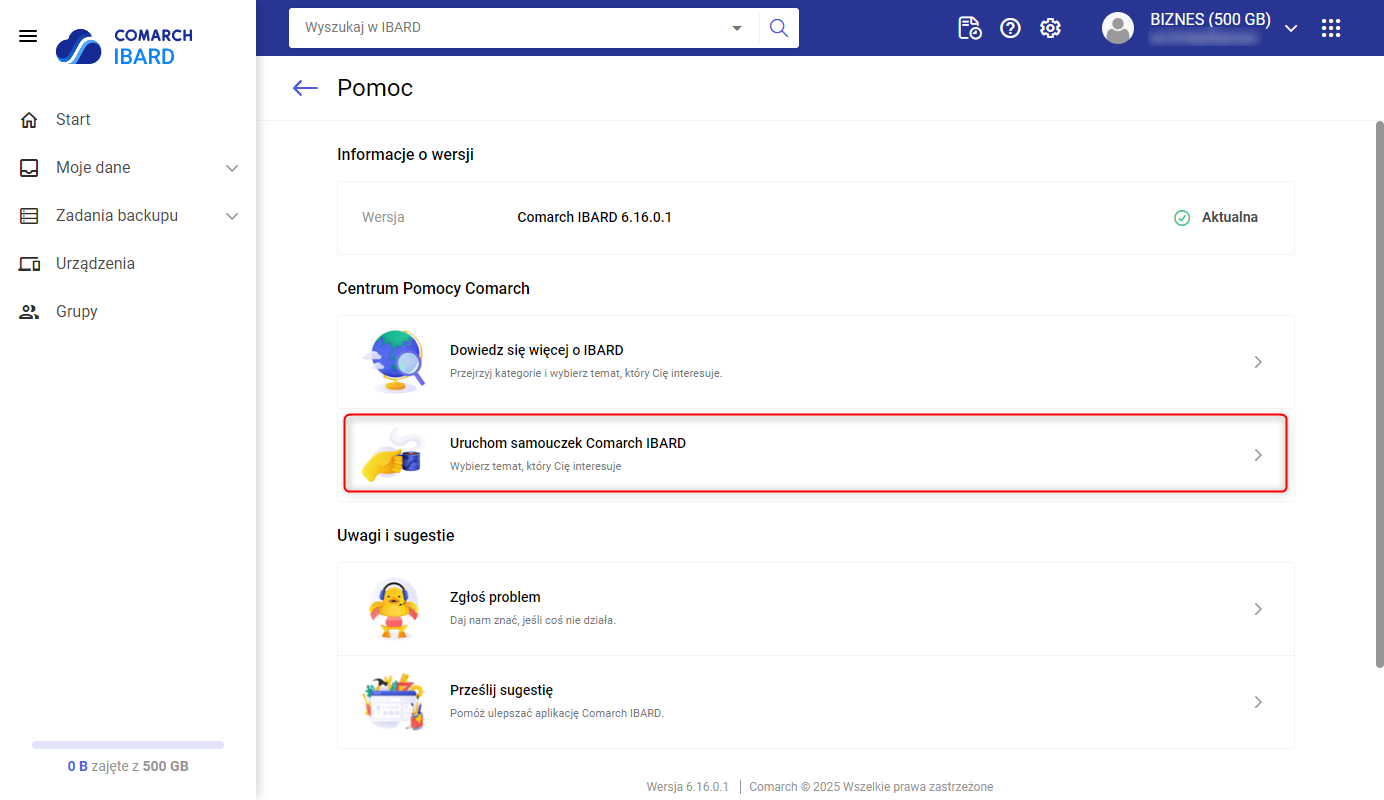This screenshot has width=1384, height=800.
Task: Click the footer Wersja 6.16.0.1 text
Action: click(x=688, y=787)
